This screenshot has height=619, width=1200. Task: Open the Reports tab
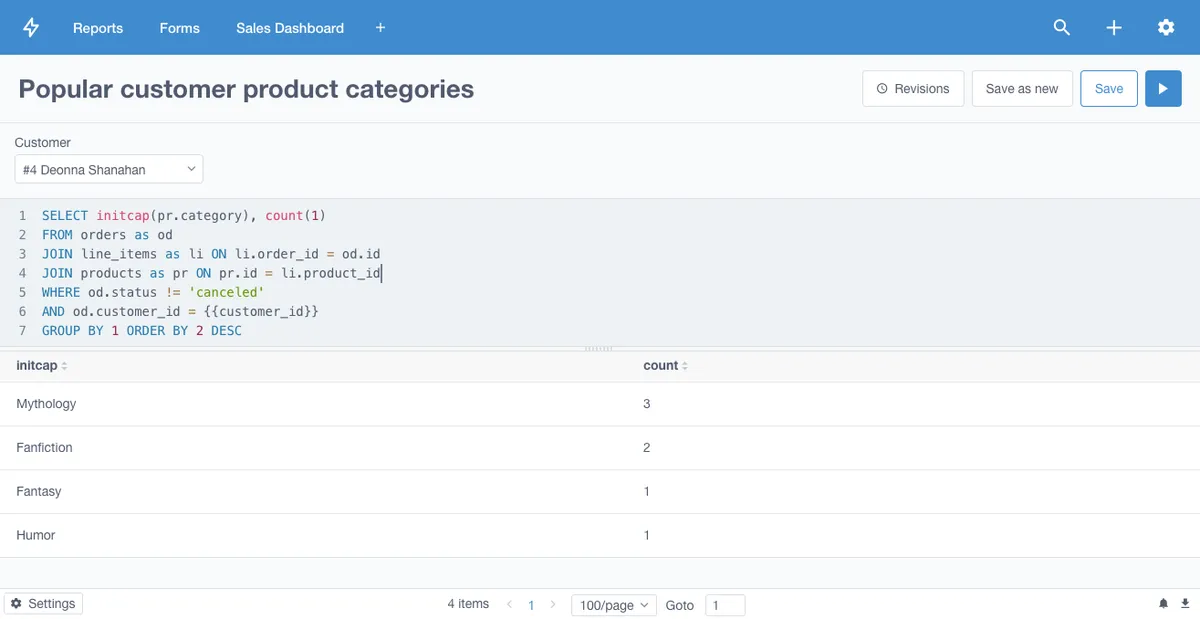click(98, 28)
